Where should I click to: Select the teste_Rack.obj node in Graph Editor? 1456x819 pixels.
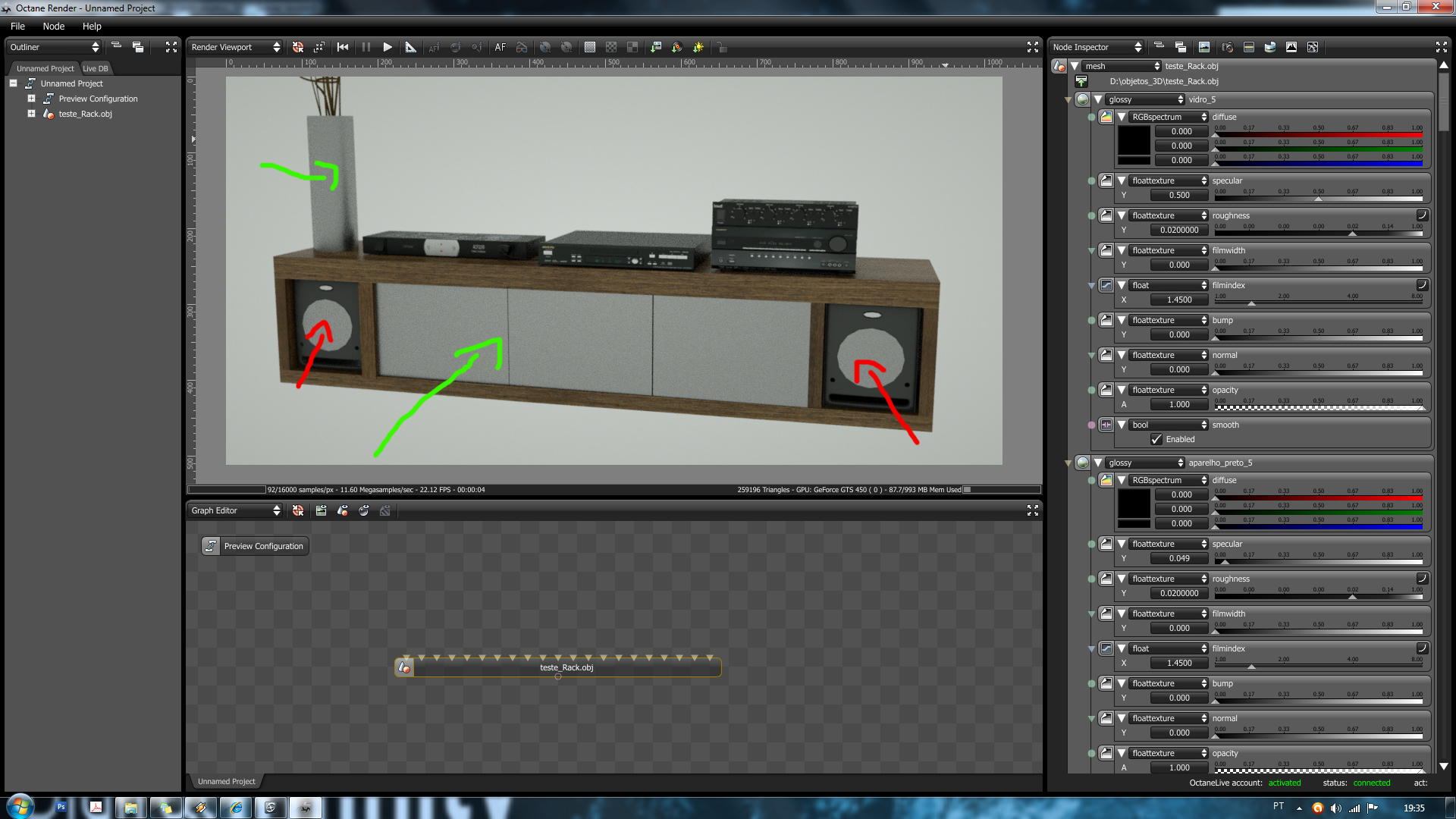(x=565, y=668)
